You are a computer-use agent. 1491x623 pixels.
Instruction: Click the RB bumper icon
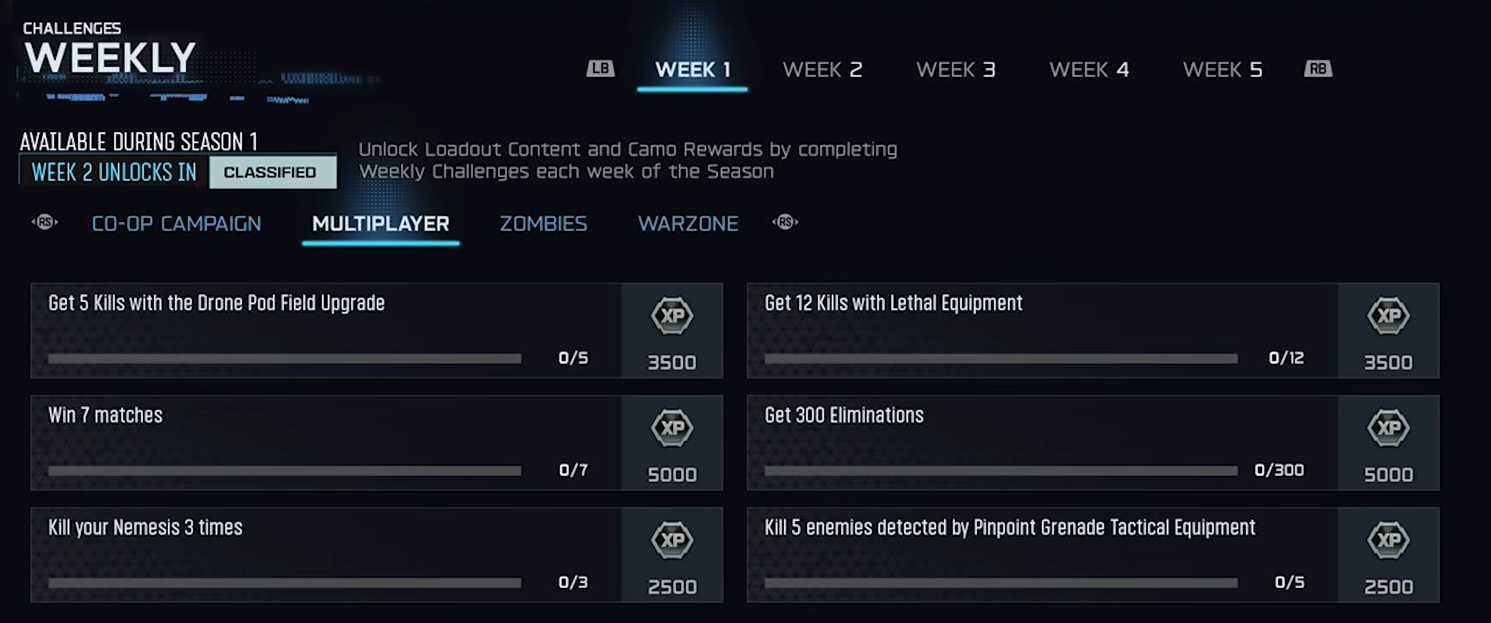point(1317,68)
